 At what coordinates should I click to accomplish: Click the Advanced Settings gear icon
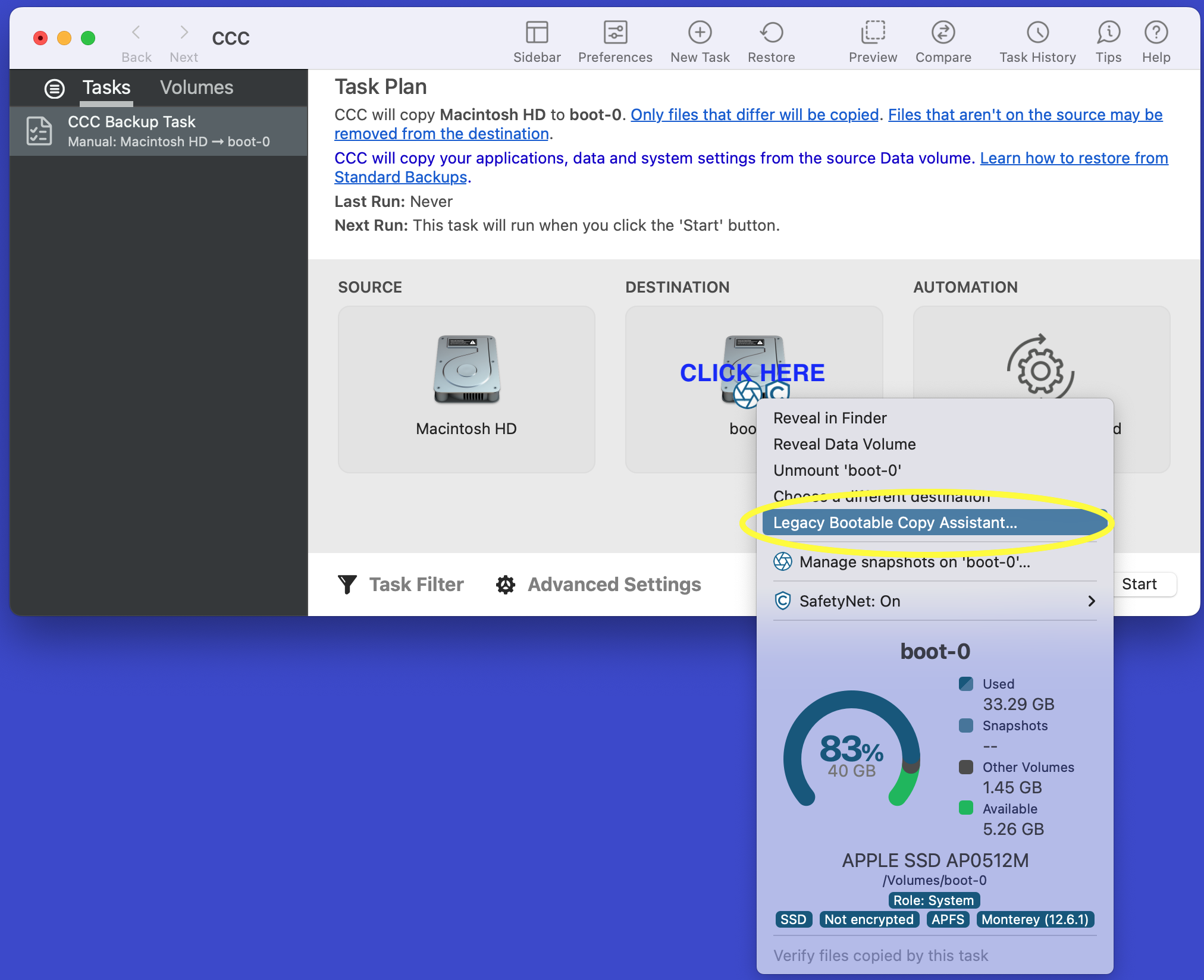coord(506,585)
